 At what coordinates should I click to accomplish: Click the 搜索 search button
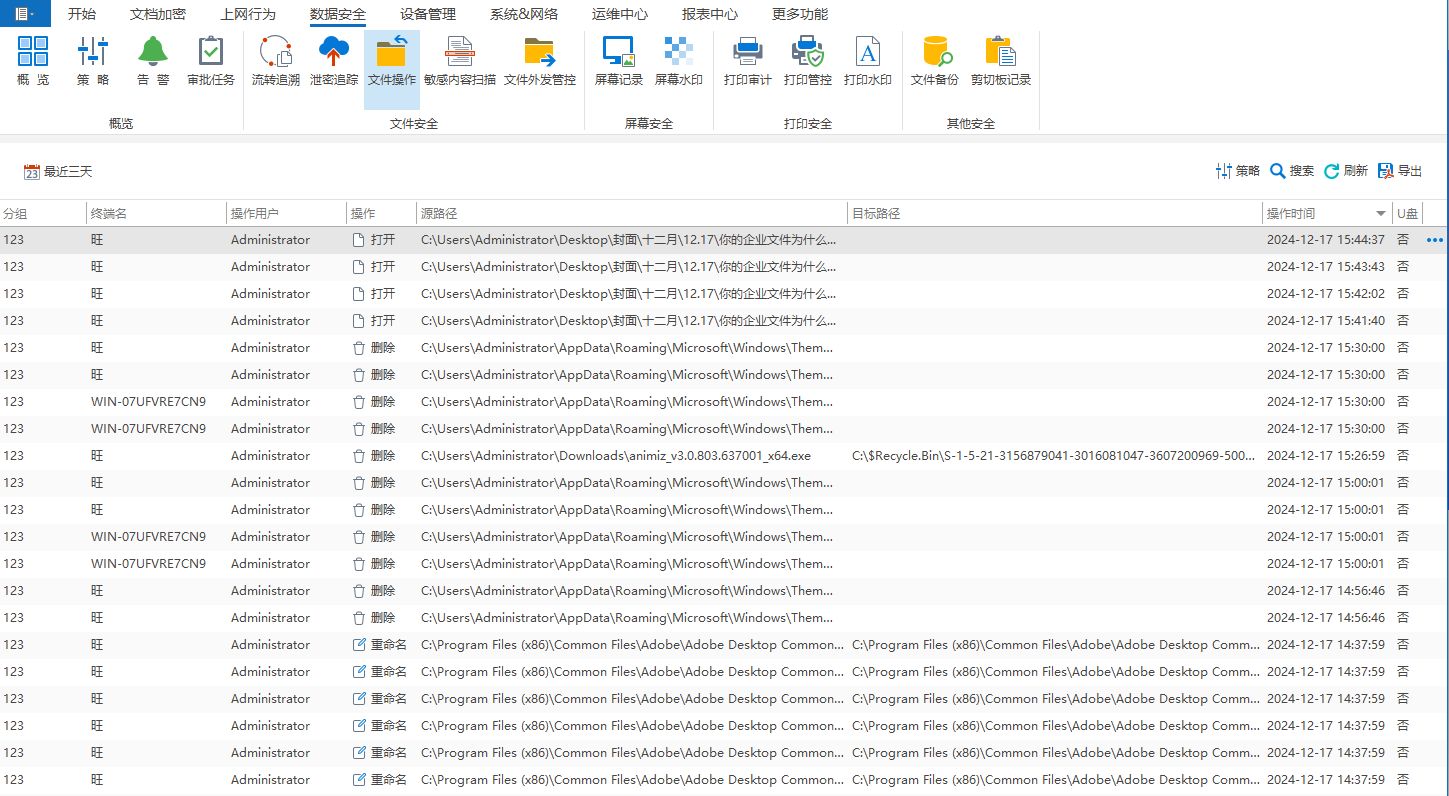pos(1292,171)
